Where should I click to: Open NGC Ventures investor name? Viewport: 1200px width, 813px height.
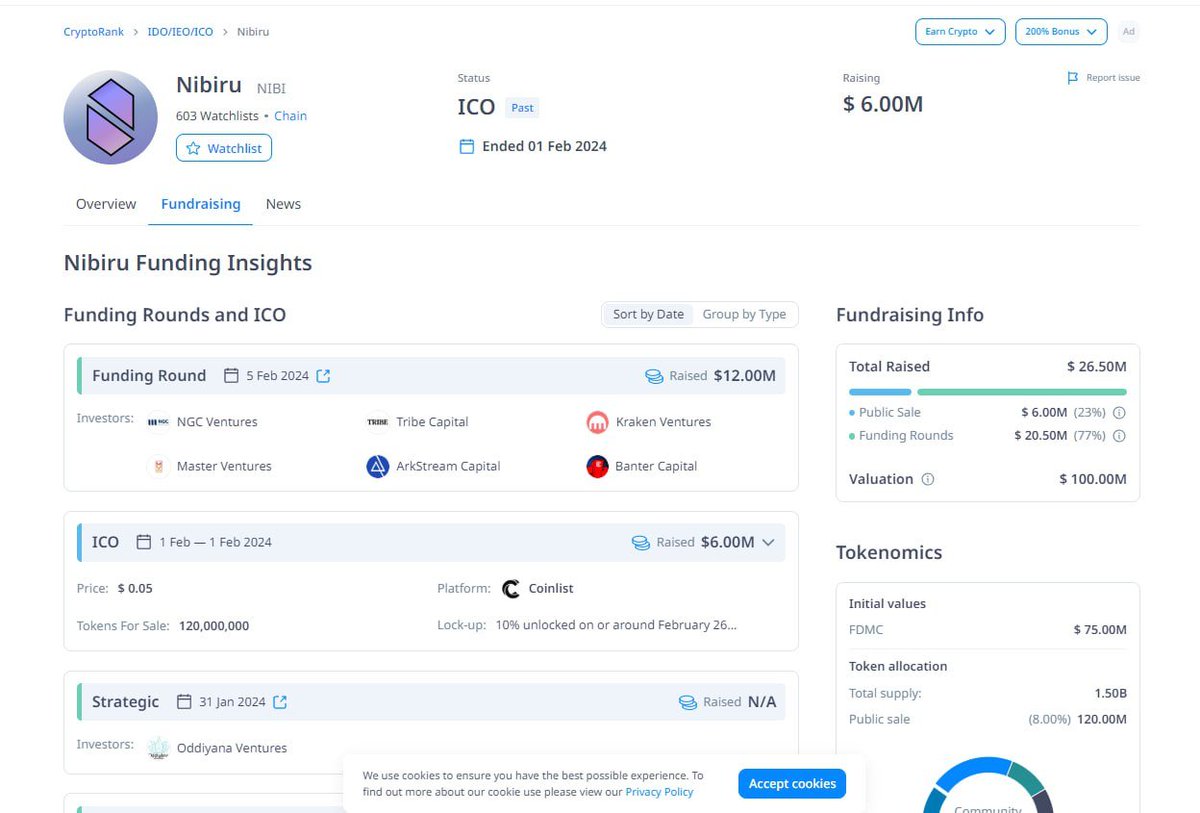pos(217,422)
